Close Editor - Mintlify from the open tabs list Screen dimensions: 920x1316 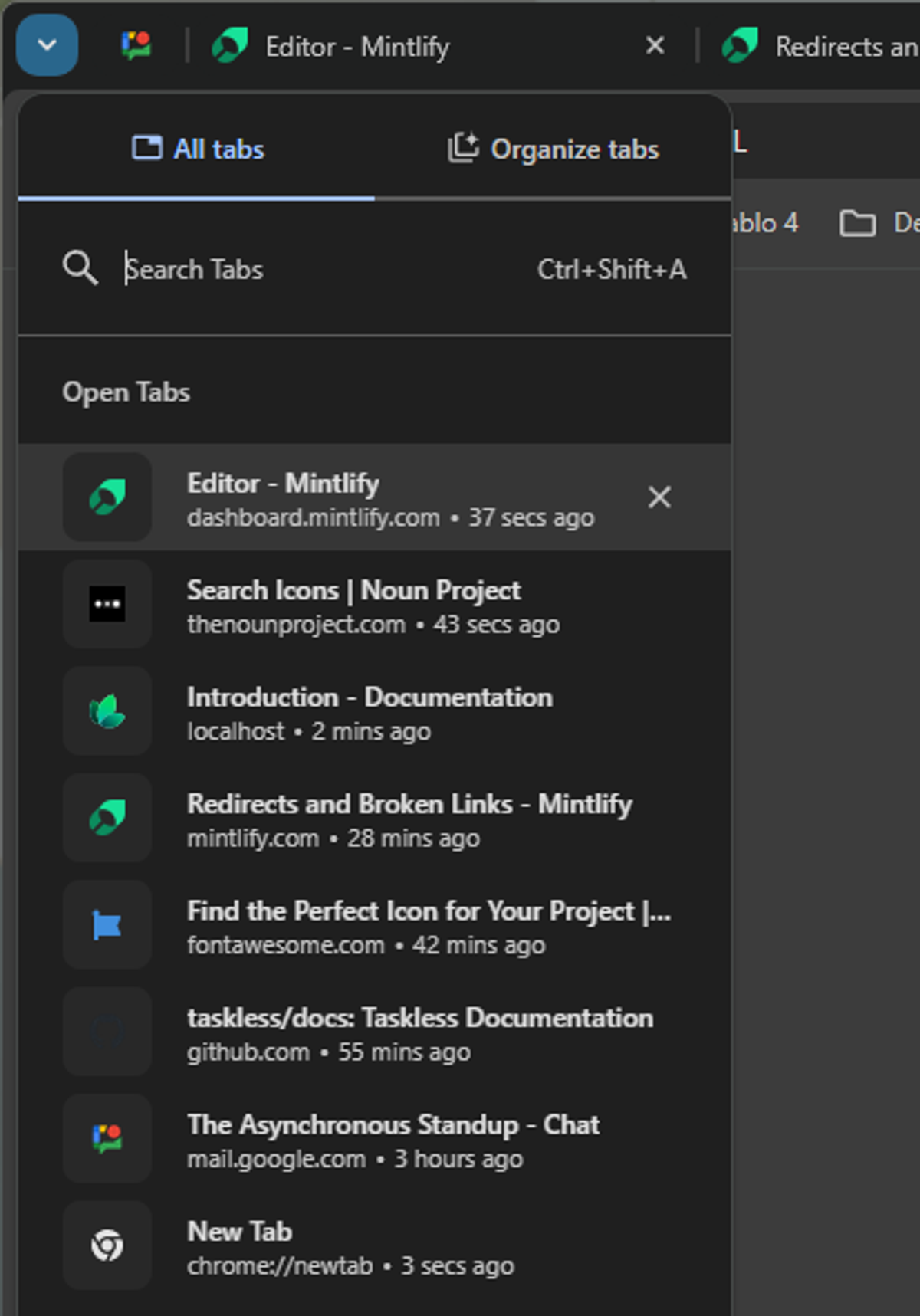click(659, 497)
